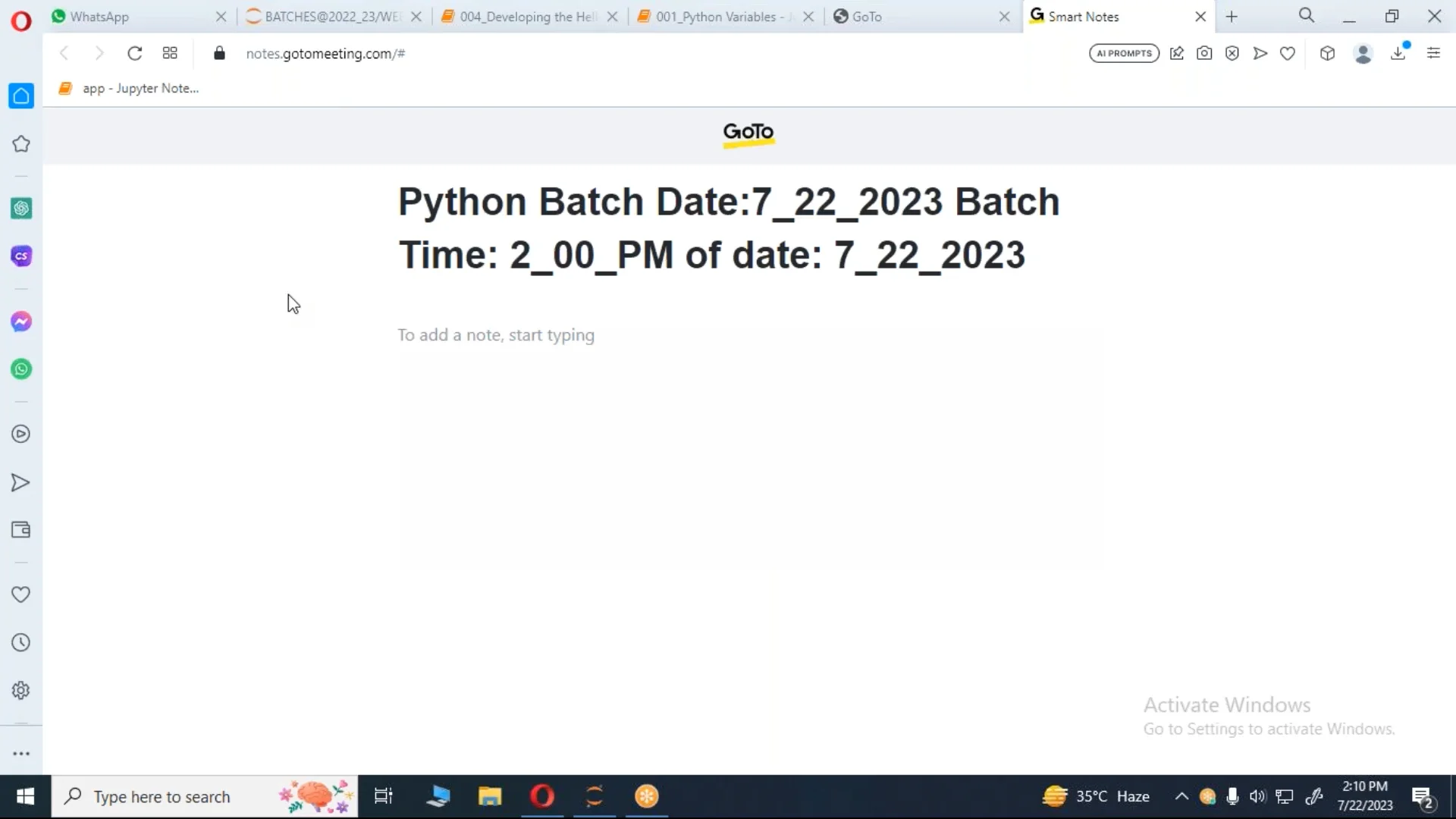This screenshot has width=1456, height=819.
Task: Toggle the hidden icons chevron in system tray
Action: point(1181,796)
